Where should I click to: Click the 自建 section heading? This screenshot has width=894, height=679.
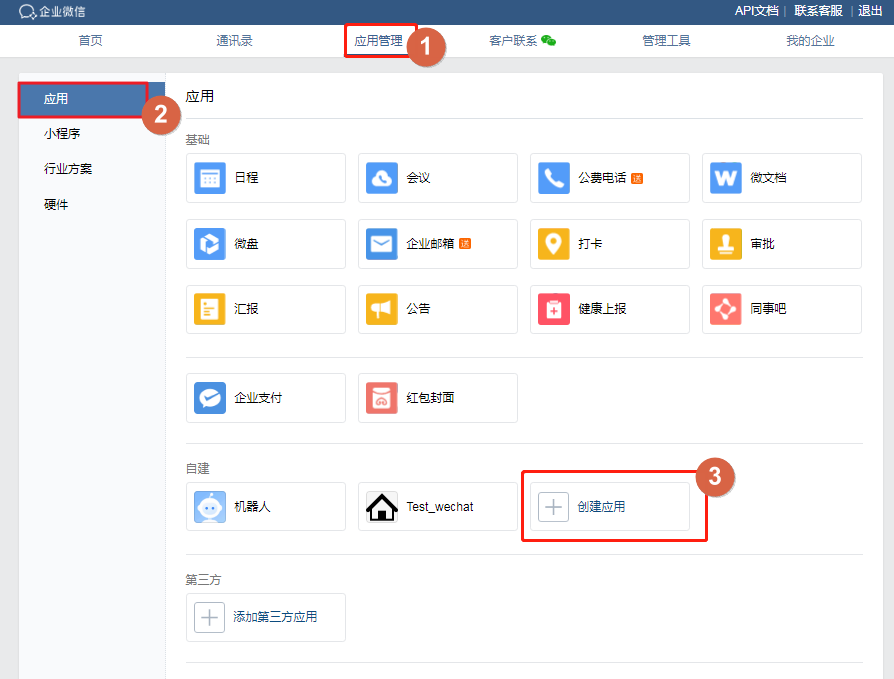pyautogui.click(x=198, y=469)
